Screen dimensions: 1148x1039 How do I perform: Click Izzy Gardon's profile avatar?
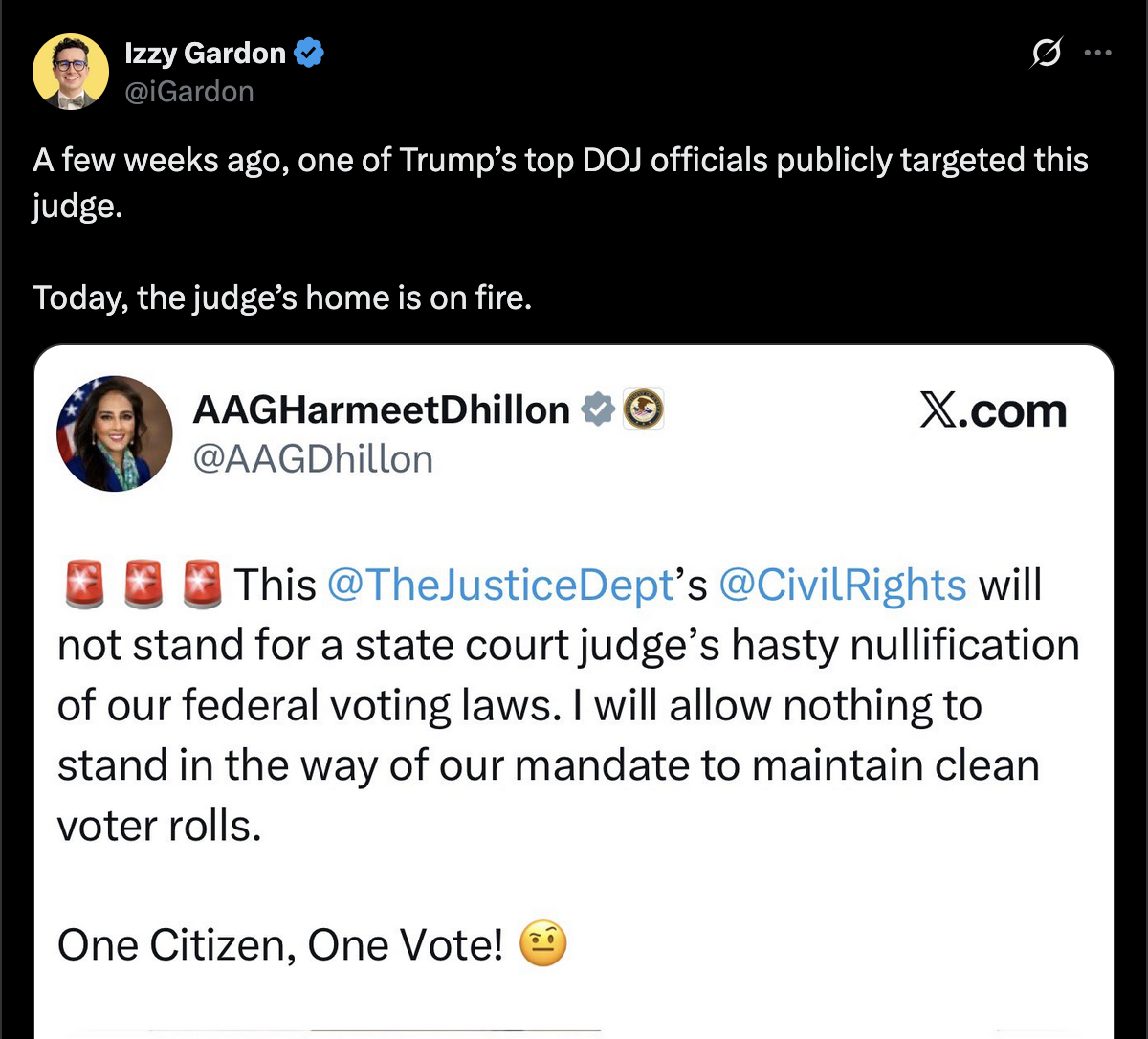pos(70,71)
